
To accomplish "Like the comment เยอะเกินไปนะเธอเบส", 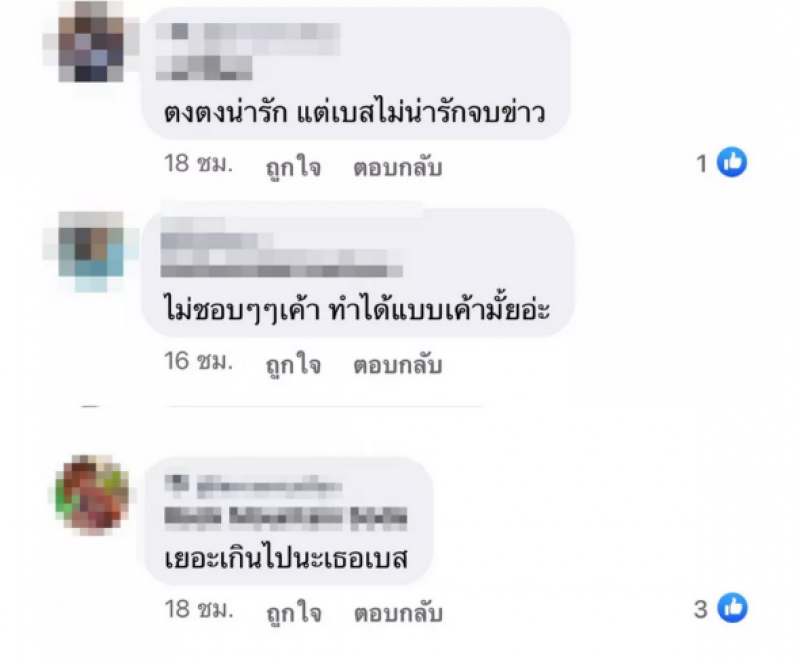I will [x=294, y=613].
